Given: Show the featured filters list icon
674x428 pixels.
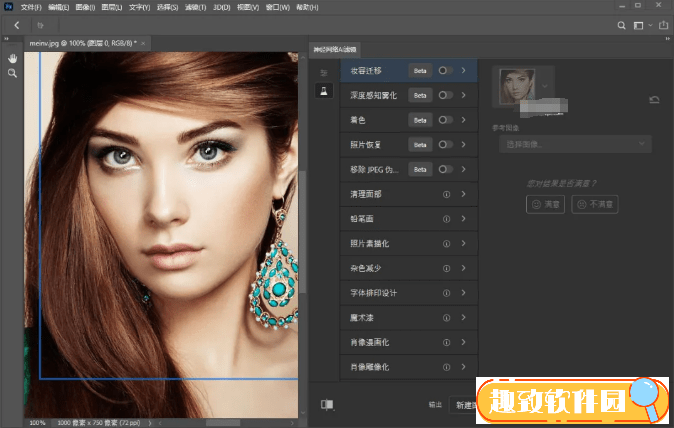Looking at the screenshot, I should pos(324,73).
